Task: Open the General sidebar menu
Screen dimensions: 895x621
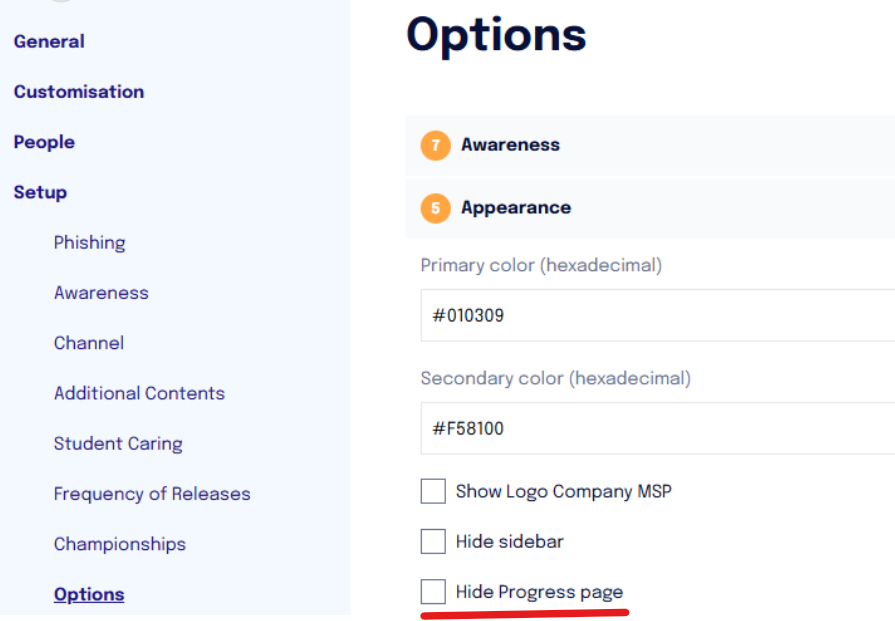Action: click(x=49, y=42)
